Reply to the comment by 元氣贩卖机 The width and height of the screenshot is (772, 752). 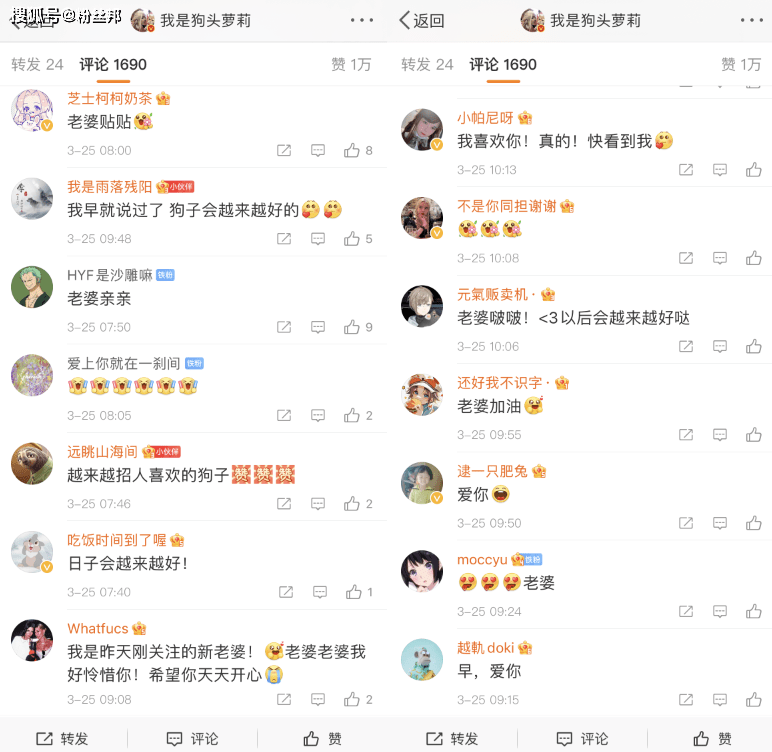pos(720,346)
